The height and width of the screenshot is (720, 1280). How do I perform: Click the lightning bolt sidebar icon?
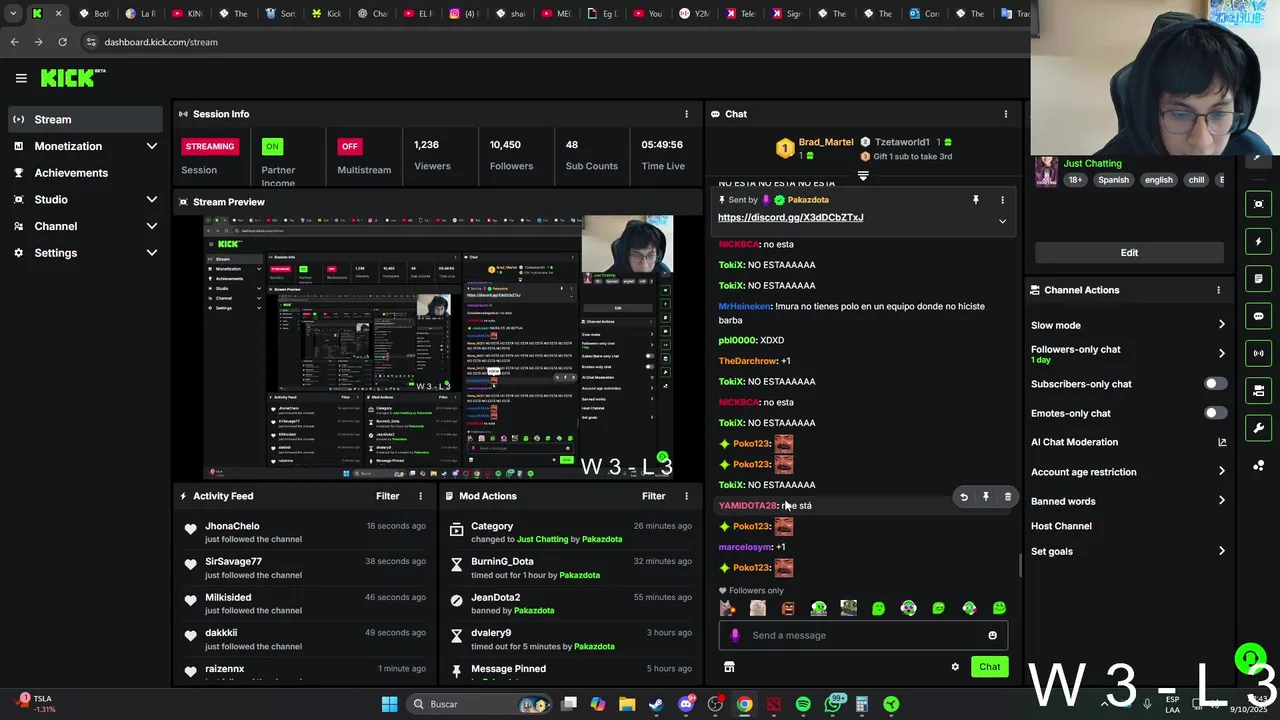coord(1259,242)
